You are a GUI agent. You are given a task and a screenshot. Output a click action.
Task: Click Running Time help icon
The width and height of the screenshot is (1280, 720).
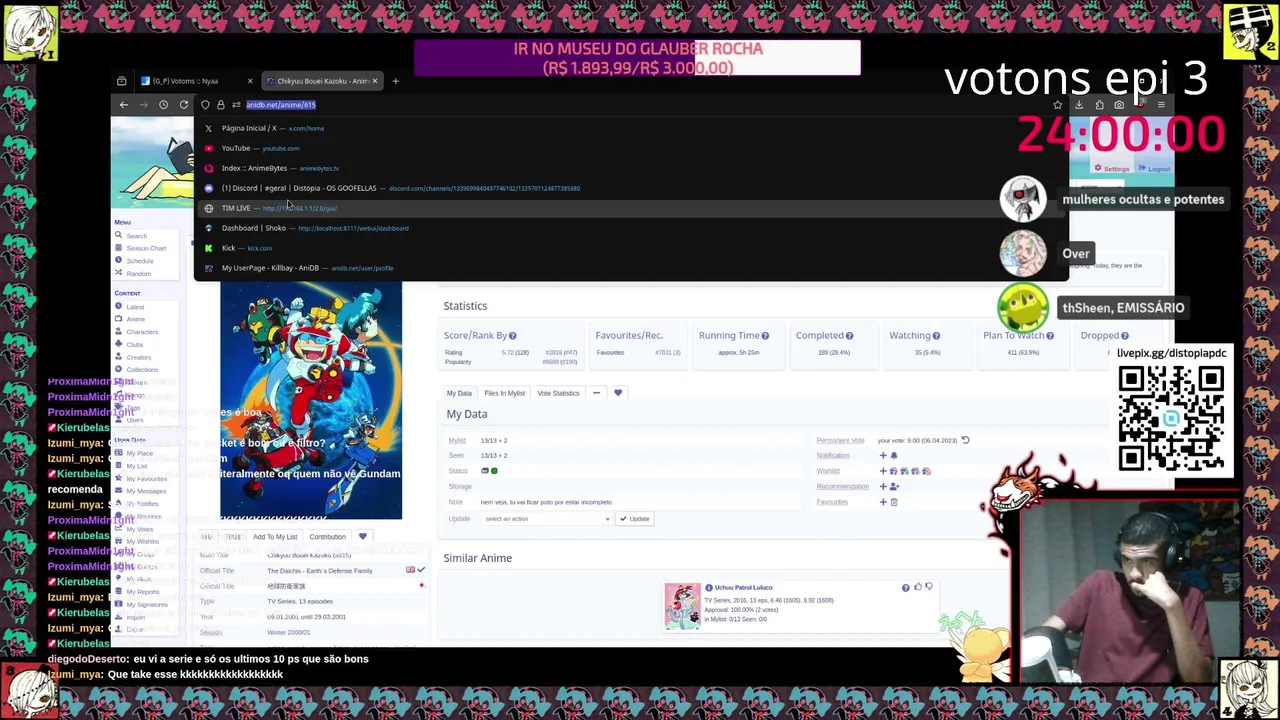[x=765, y=336]
